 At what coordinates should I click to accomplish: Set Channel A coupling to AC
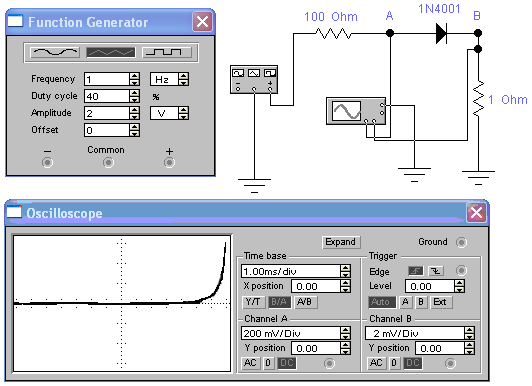click(250, 363)
